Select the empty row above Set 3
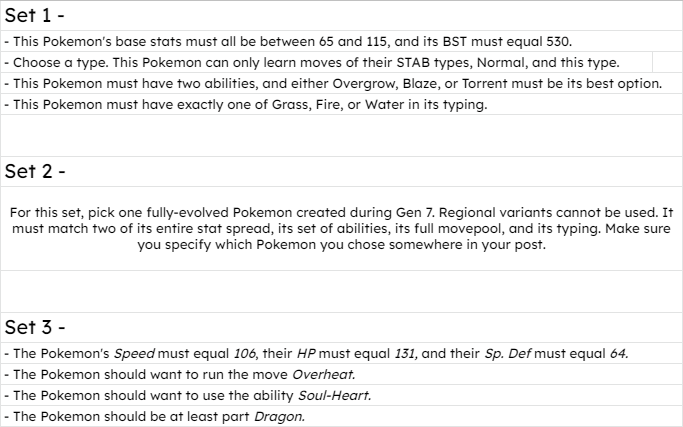Screen dimensions: 683x427 341,291
